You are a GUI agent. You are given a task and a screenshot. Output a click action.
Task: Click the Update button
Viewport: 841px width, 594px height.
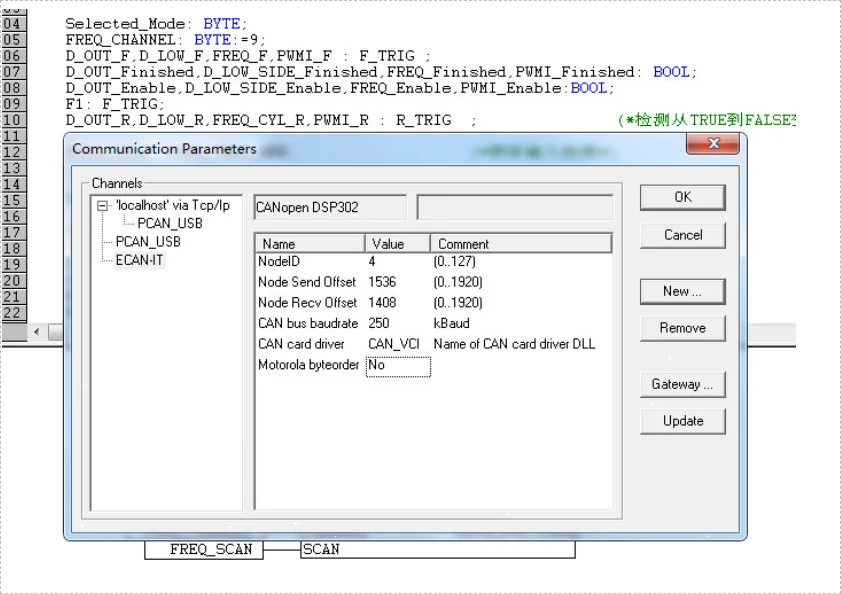pos(682,421)
